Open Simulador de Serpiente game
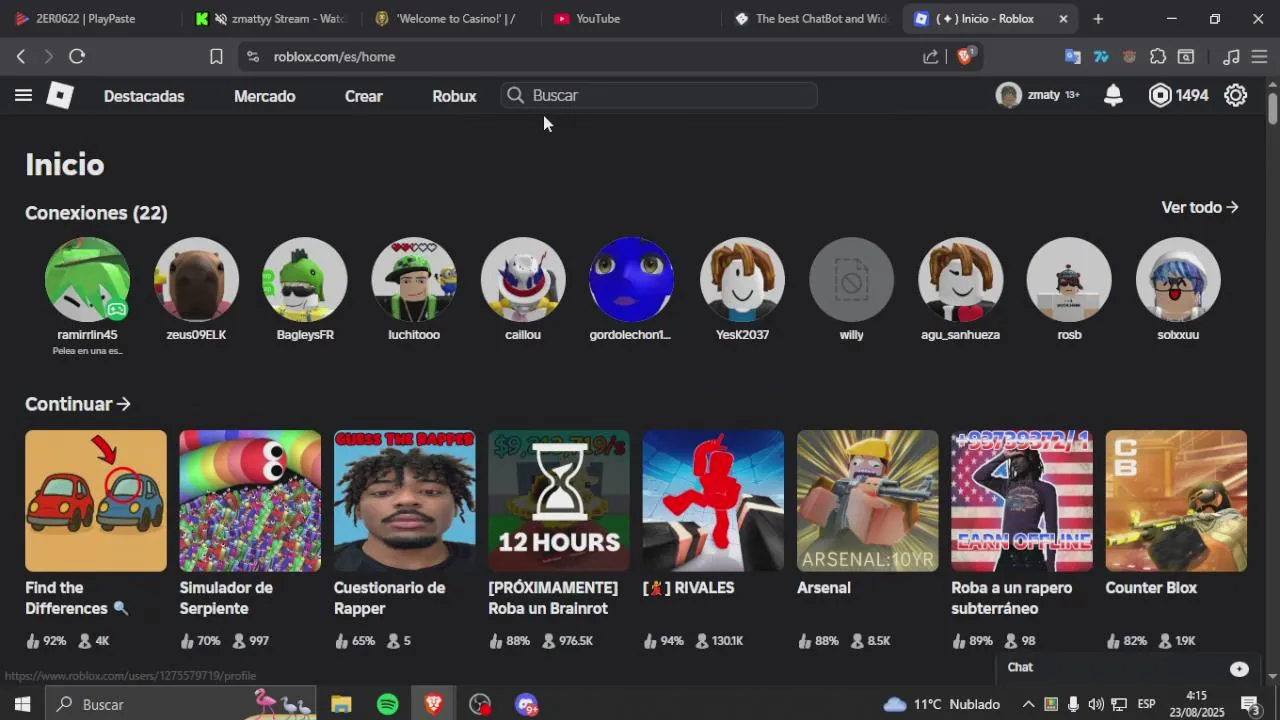The height and width of the screenshot is (720, 1280). tap(250, 501)
